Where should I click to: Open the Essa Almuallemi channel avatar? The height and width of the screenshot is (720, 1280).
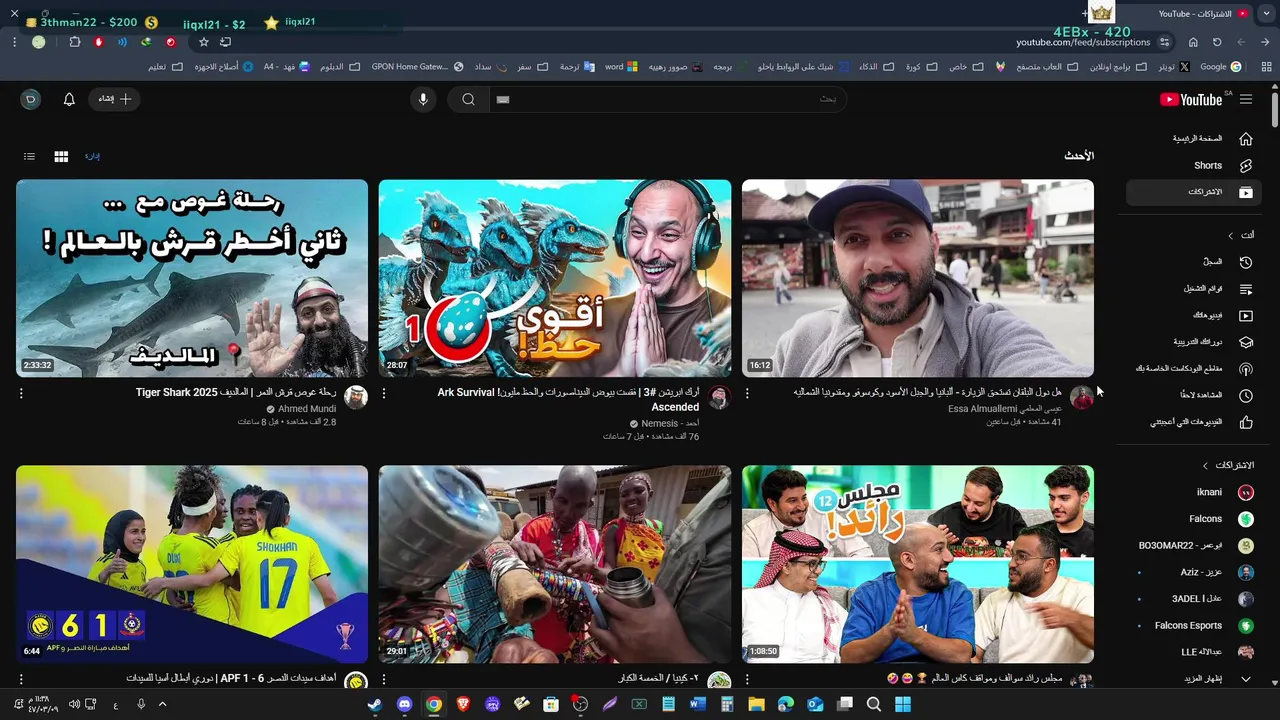(x=1082, y=397)
